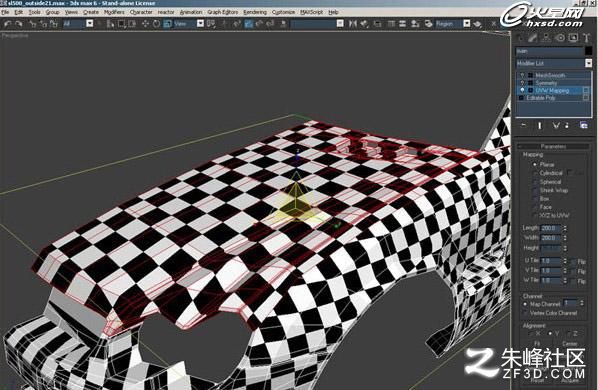The image size is (598, 390).
Task: Open the Utilities hammer panel tab
Action: pos(586,37)
